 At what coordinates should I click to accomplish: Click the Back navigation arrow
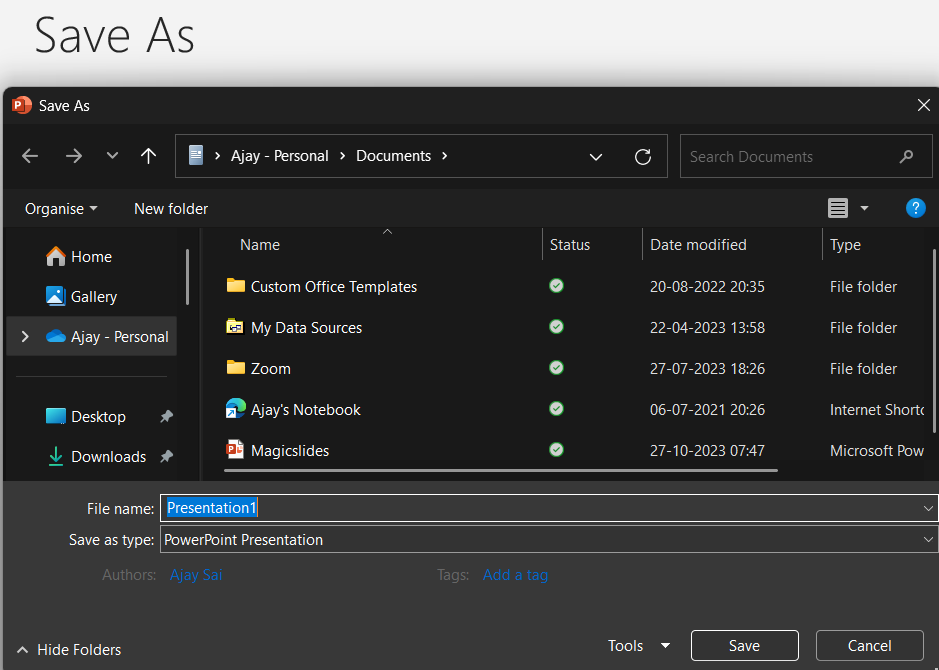[30, 156]
